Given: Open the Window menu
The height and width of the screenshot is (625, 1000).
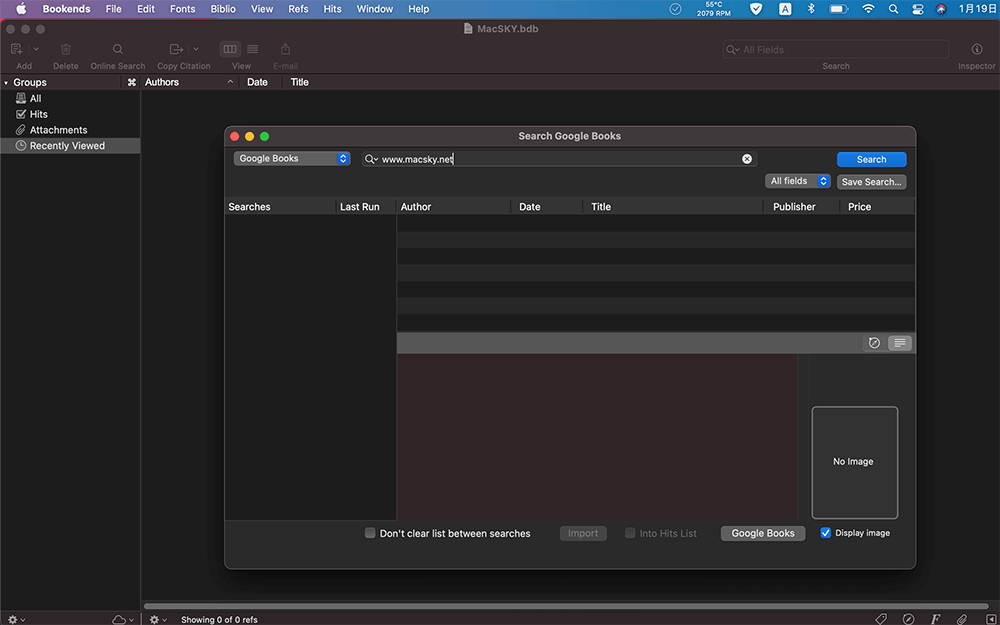Looking at the screenshot, I should (x=374, y=9).
